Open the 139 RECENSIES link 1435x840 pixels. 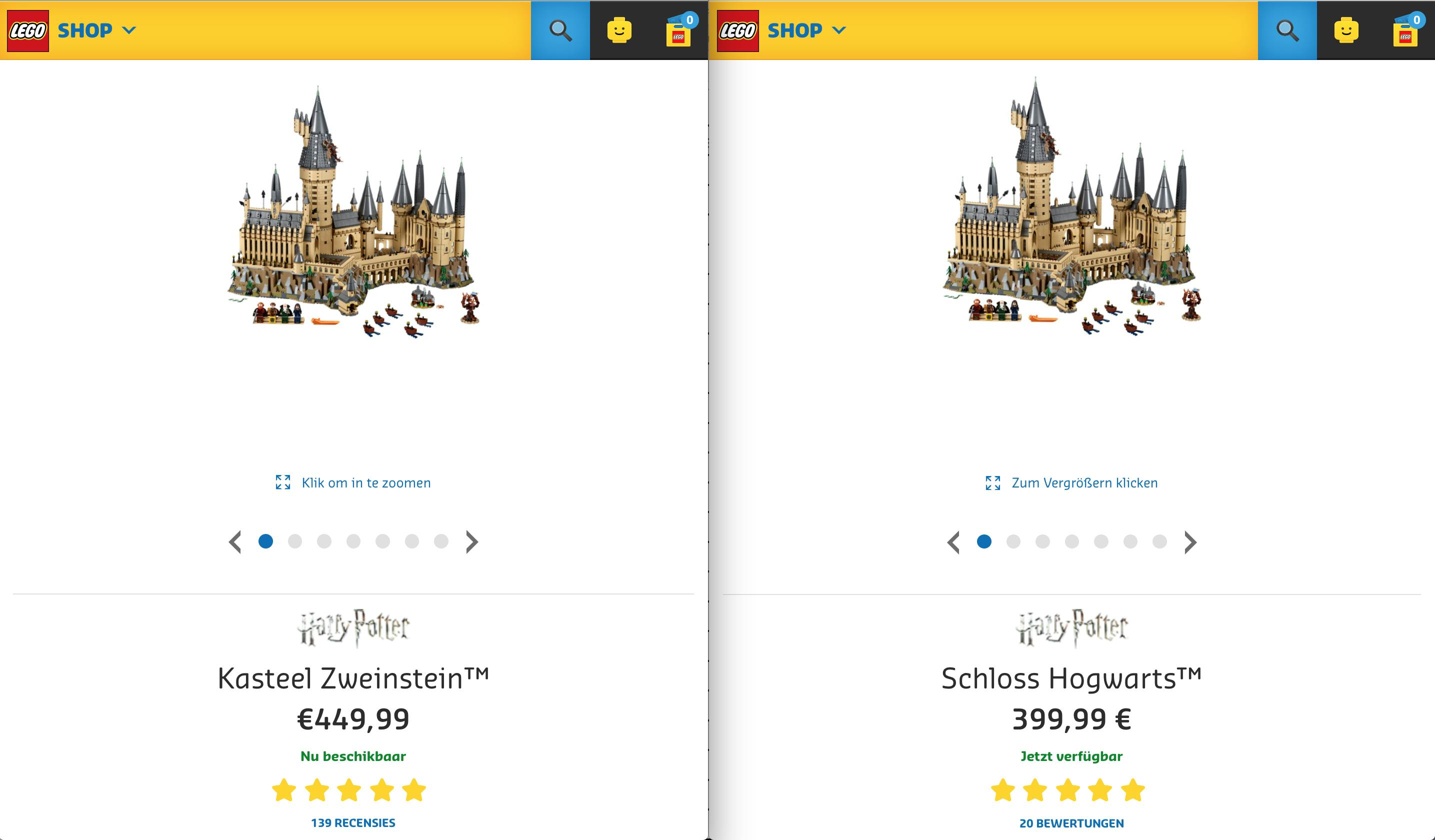tap(353, 822)
